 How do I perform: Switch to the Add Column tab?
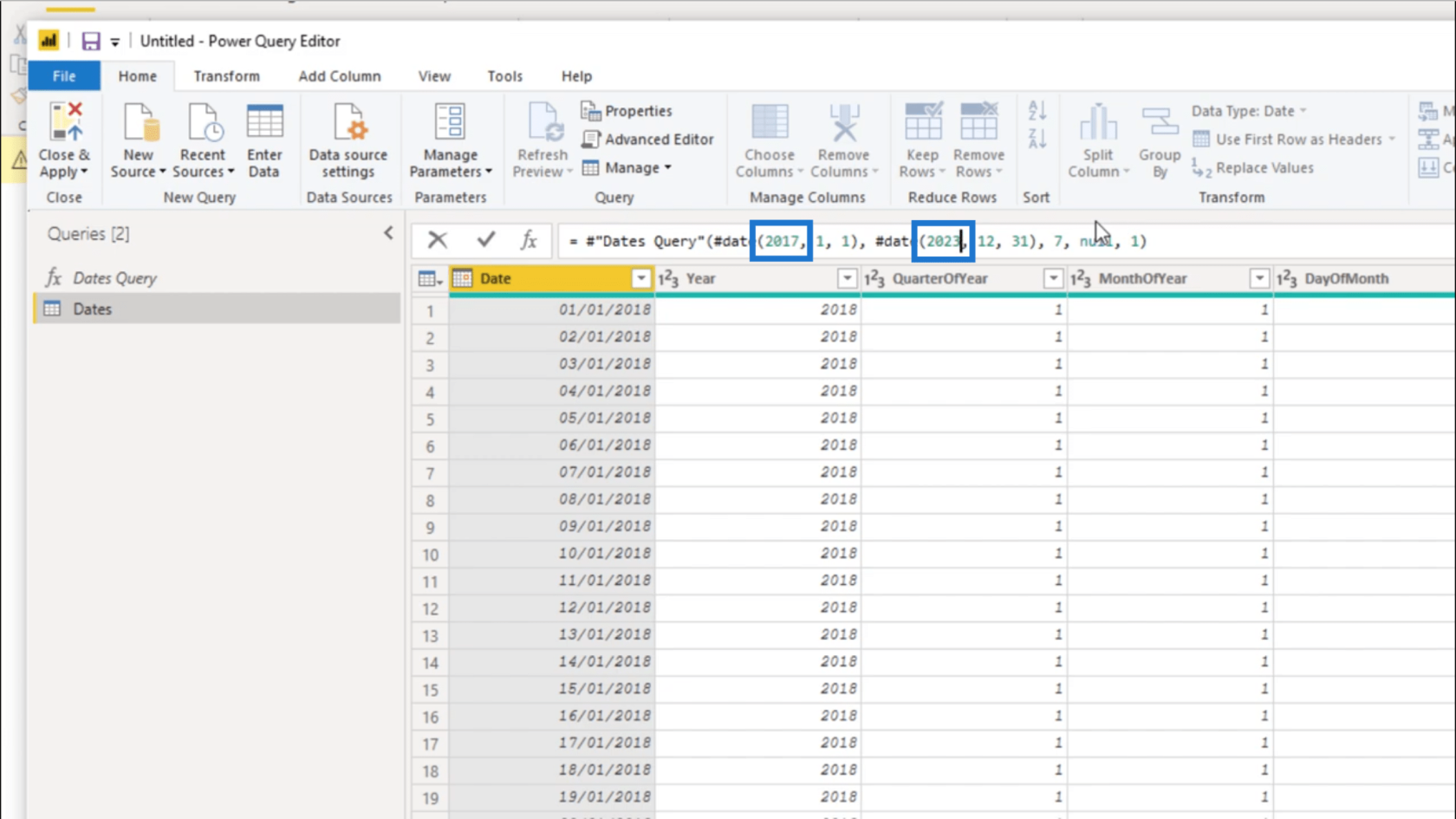340,76
